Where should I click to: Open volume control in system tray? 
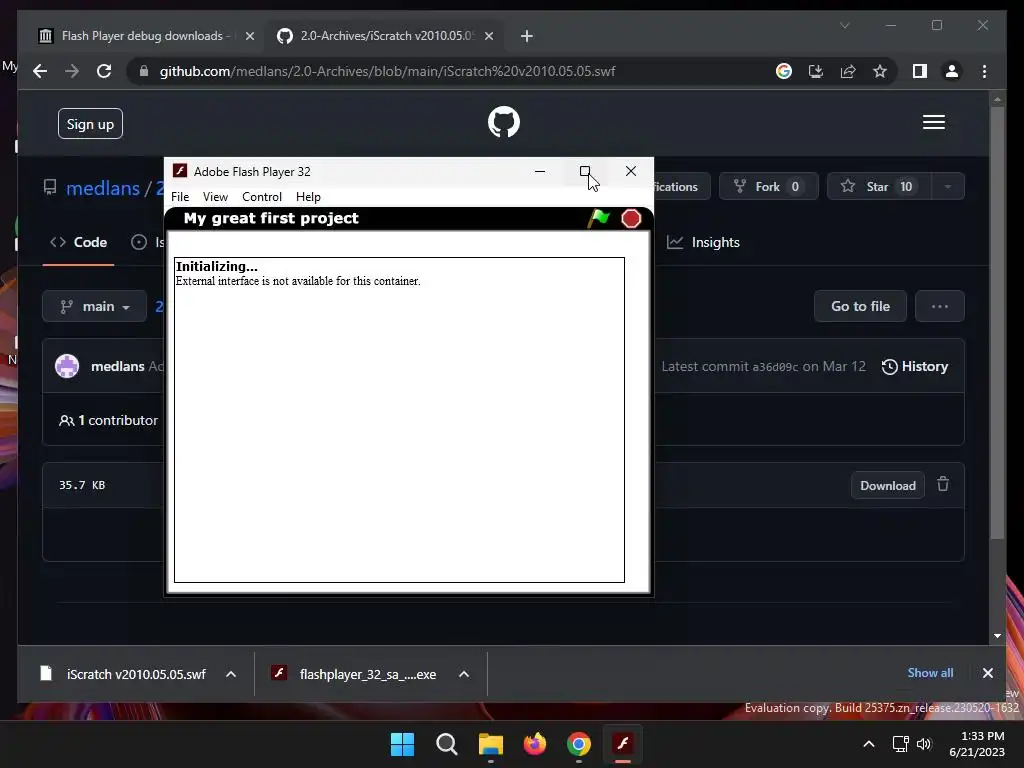(924, 744)
